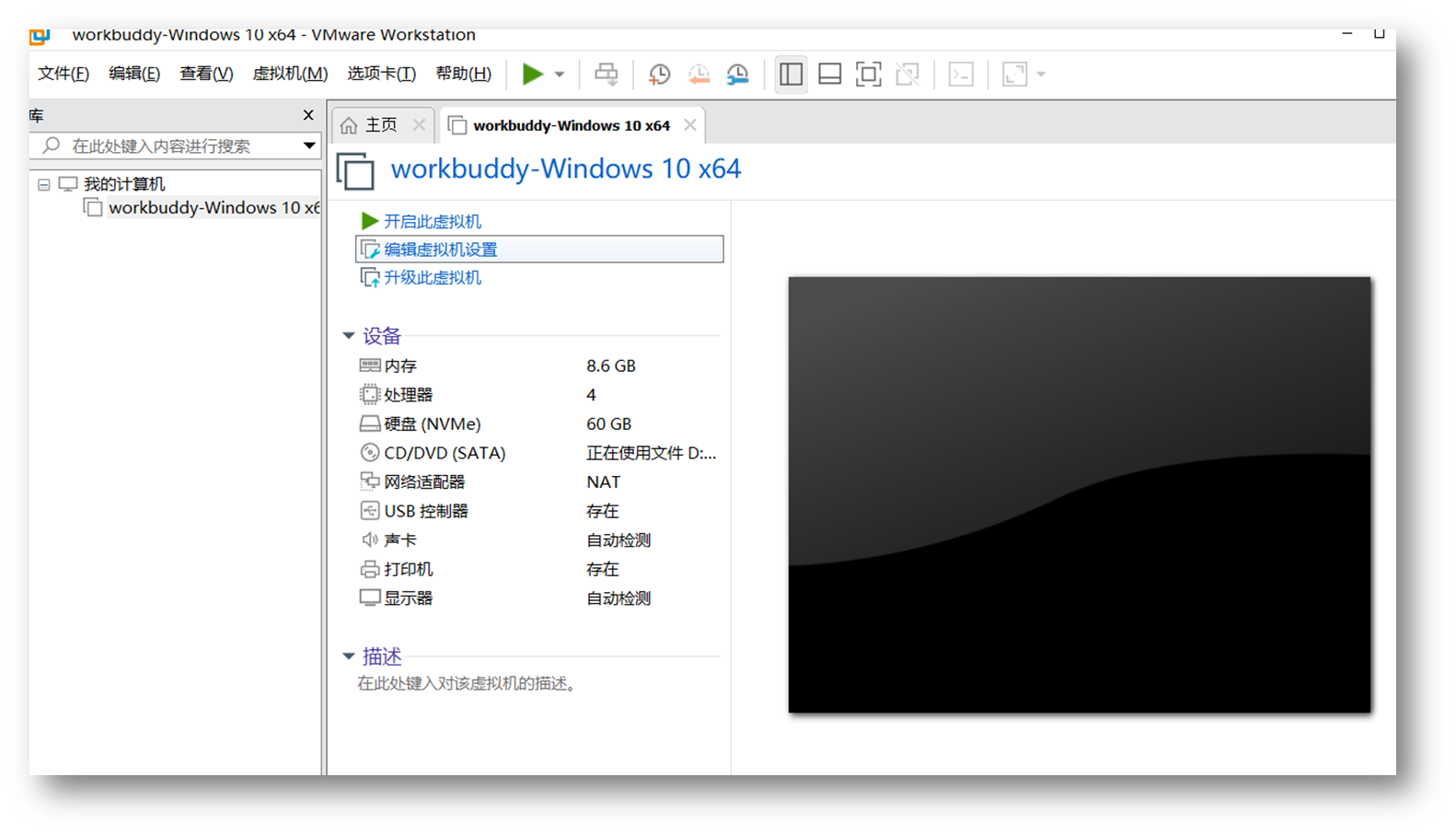The width and height of the screenshot is (1456, 835).
Task: Open the power options dropdown arrow
Action: click(x=559, y=75)
